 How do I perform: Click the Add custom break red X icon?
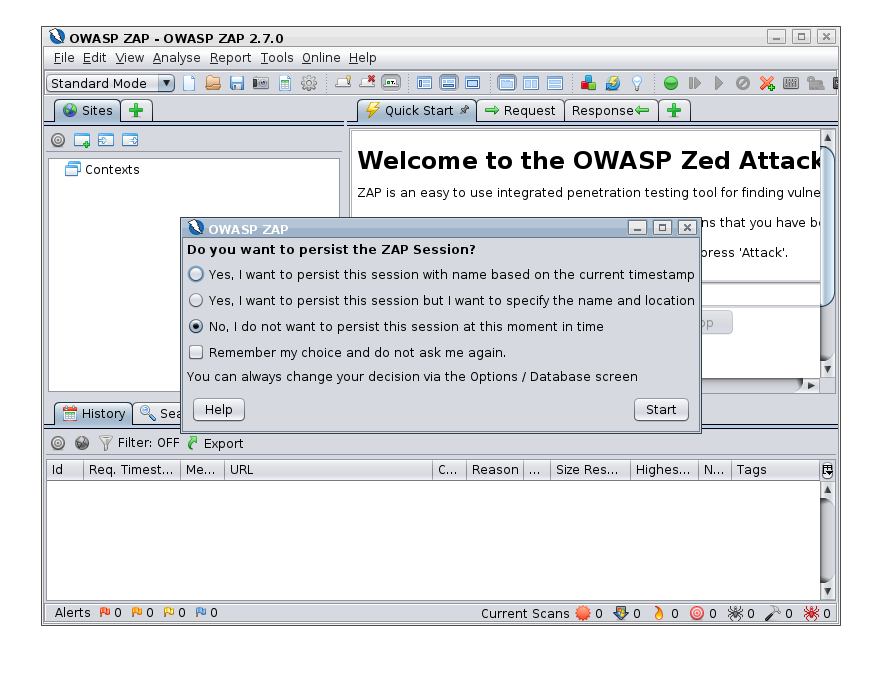coord(767,83)
